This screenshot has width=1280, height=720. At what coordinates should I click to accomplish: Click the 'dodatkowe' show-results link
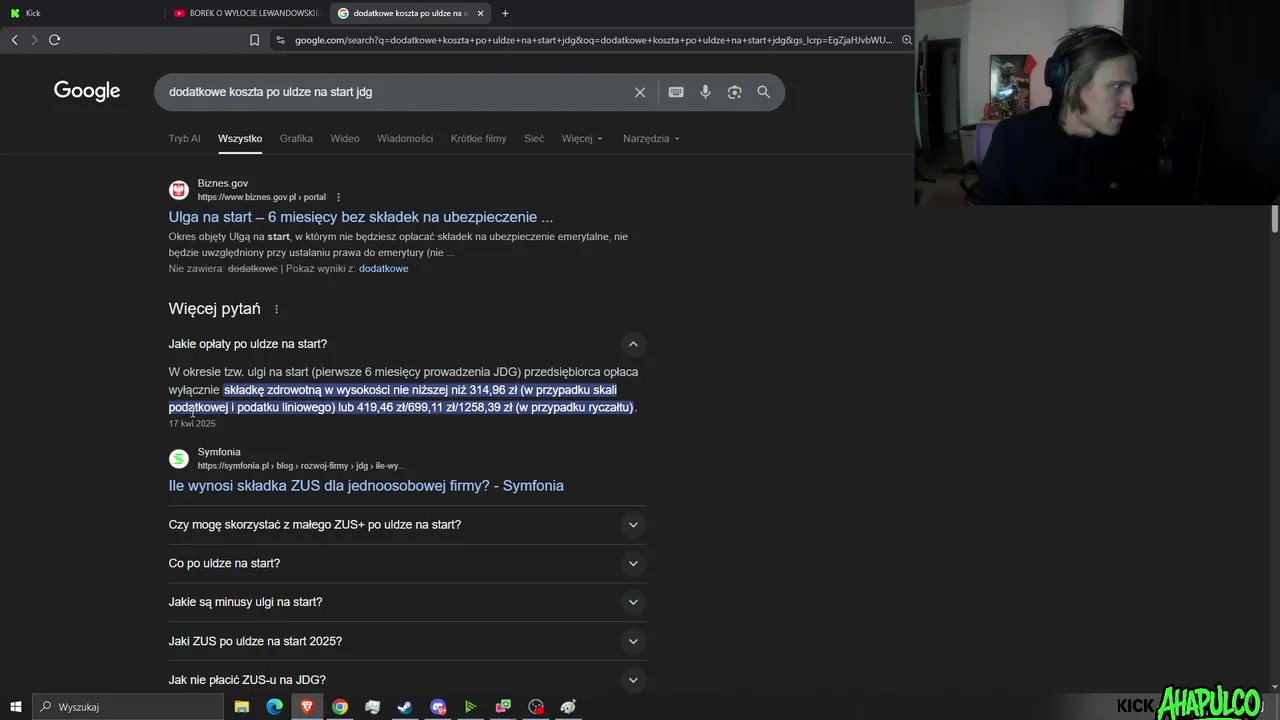[x=383, y=269]
